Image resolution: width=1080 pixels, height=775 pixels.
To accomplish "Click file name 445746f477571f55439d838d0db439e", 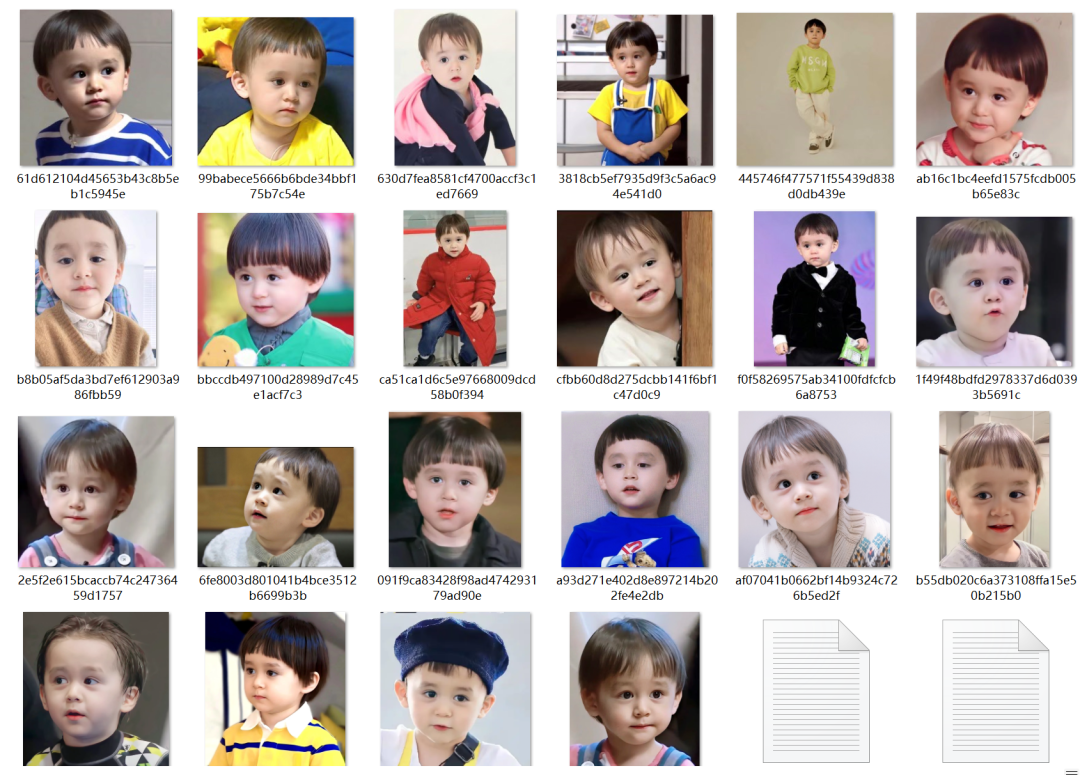I will pyautogui.click(x=816, y=186).
